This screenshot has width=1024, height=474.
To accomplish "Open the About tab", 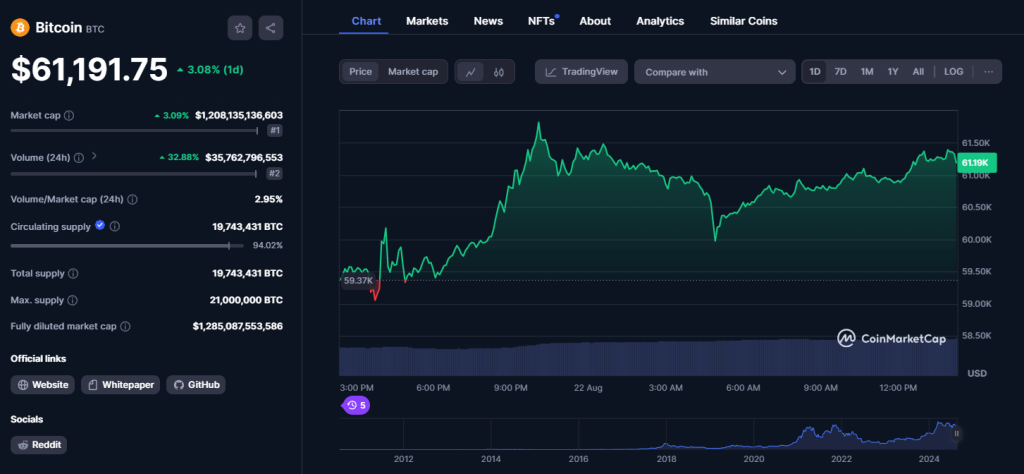I will point(595,21).
